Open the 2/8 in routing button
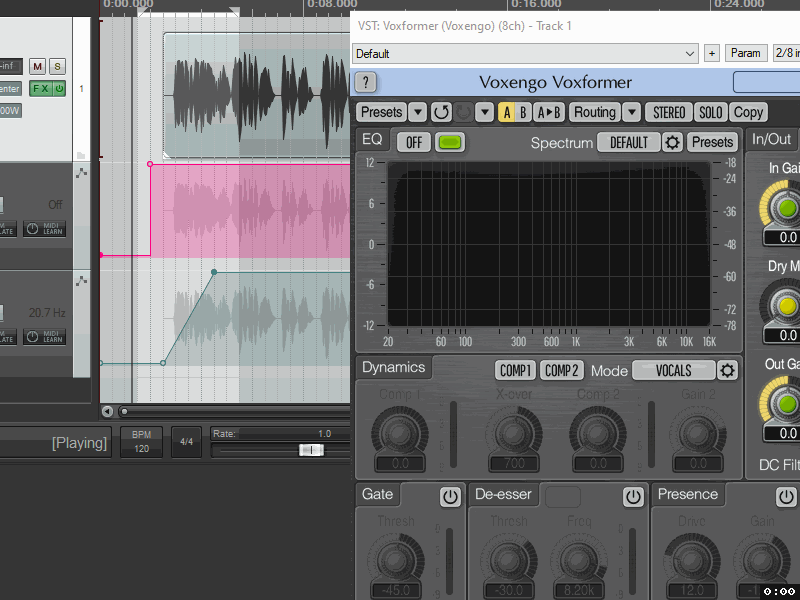 (x=786, y=53)
